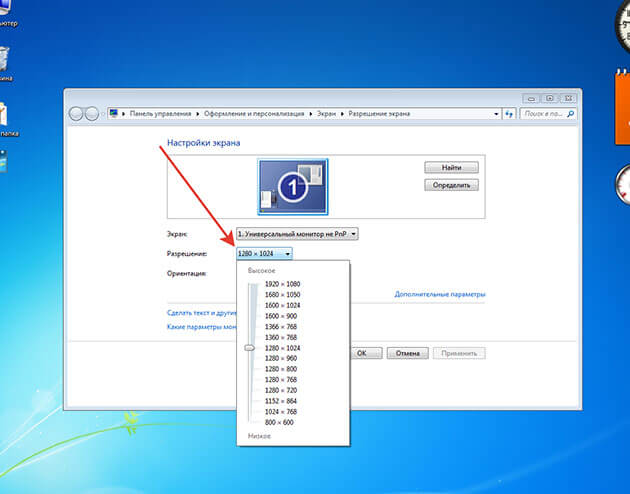Image resolution: width=630 pixels, height=494 pixels.
Task: Choose 1152 × 864 resolution
Action: click(x=280, y=401)
